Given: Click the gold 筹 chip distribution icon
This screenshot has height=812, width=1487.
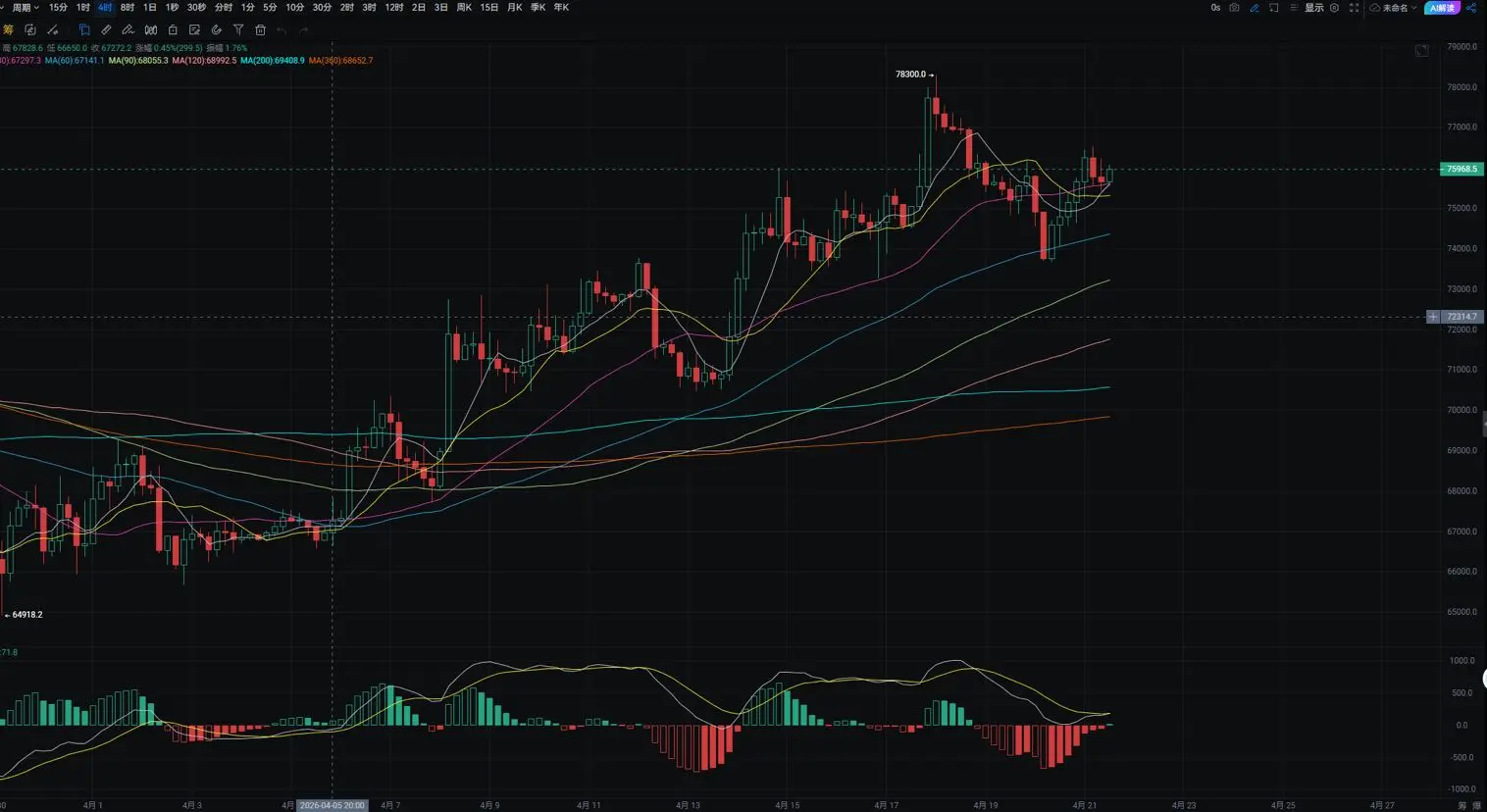Looking at the screenshot, I should [x=8, y=29].
